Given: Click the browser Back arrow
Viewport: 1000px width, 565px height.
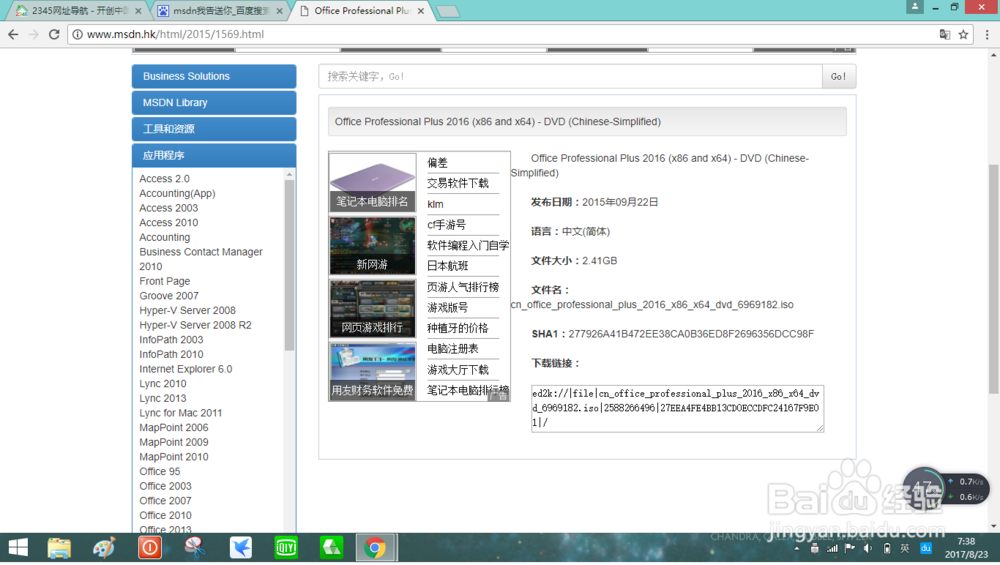Looking at the screenshot, I should [13, 34].
